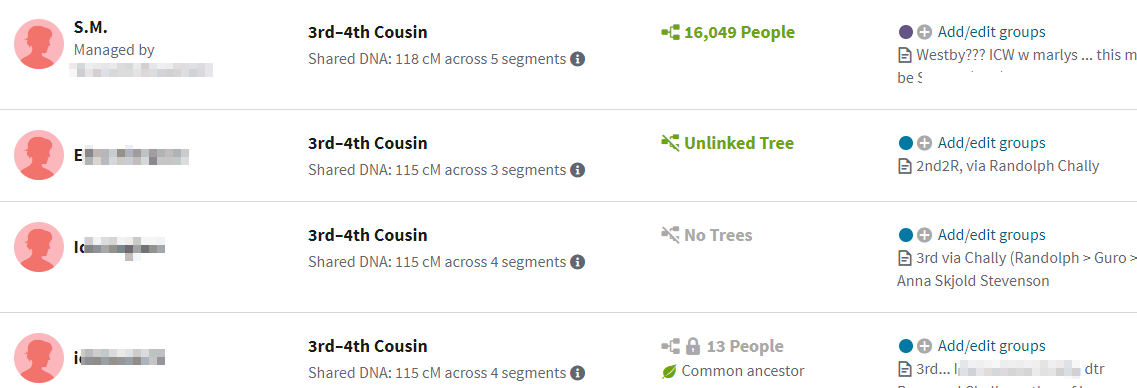This screenshot has width=1137, height=388.
Task: Click the note icon for '3rd via Chally'
Action: click(x=904, y=257)
